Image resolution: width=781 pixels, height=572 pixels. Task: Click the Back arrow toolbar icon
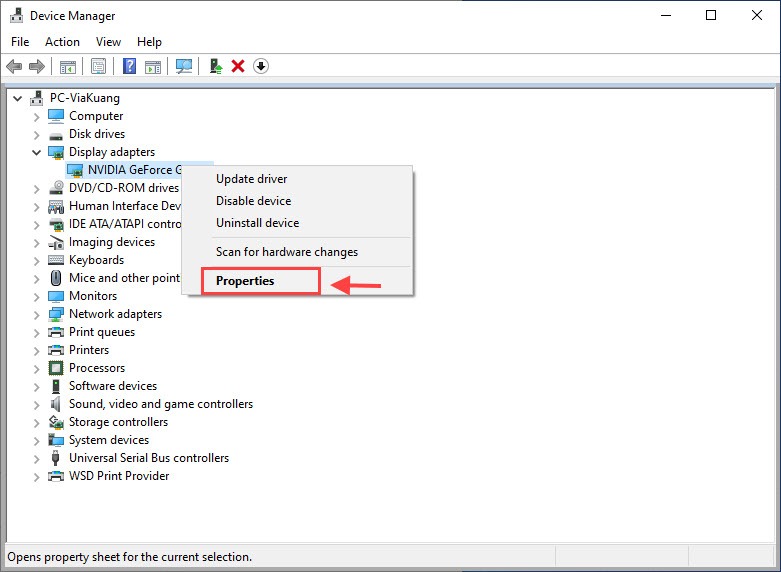pyautogui.click(x=14, y=66)
